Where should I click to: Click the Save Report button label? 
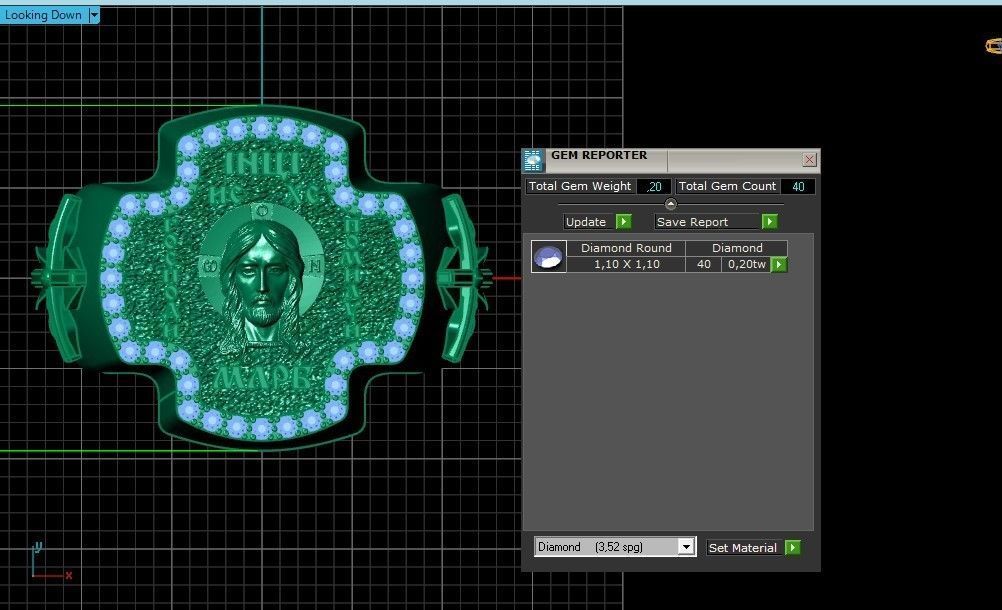(x=707, y=222)
